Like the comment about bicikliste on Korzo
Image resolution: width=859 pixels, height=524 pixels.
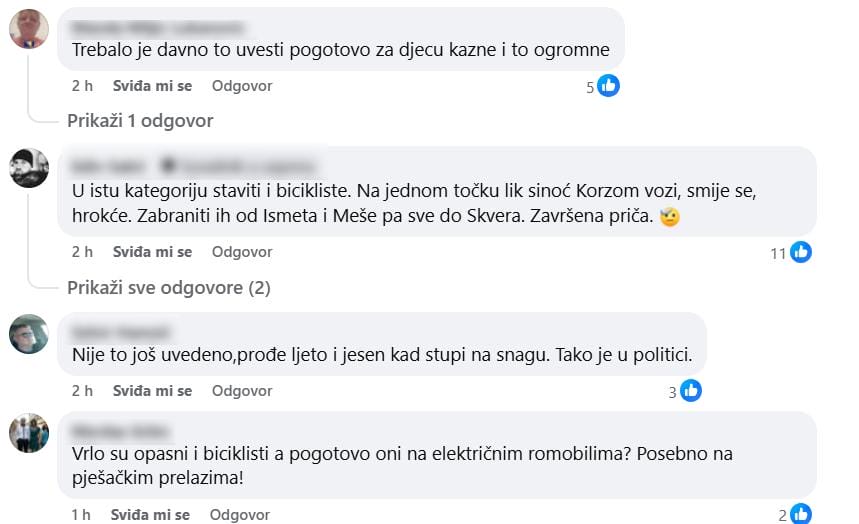(x=152, y=252)
